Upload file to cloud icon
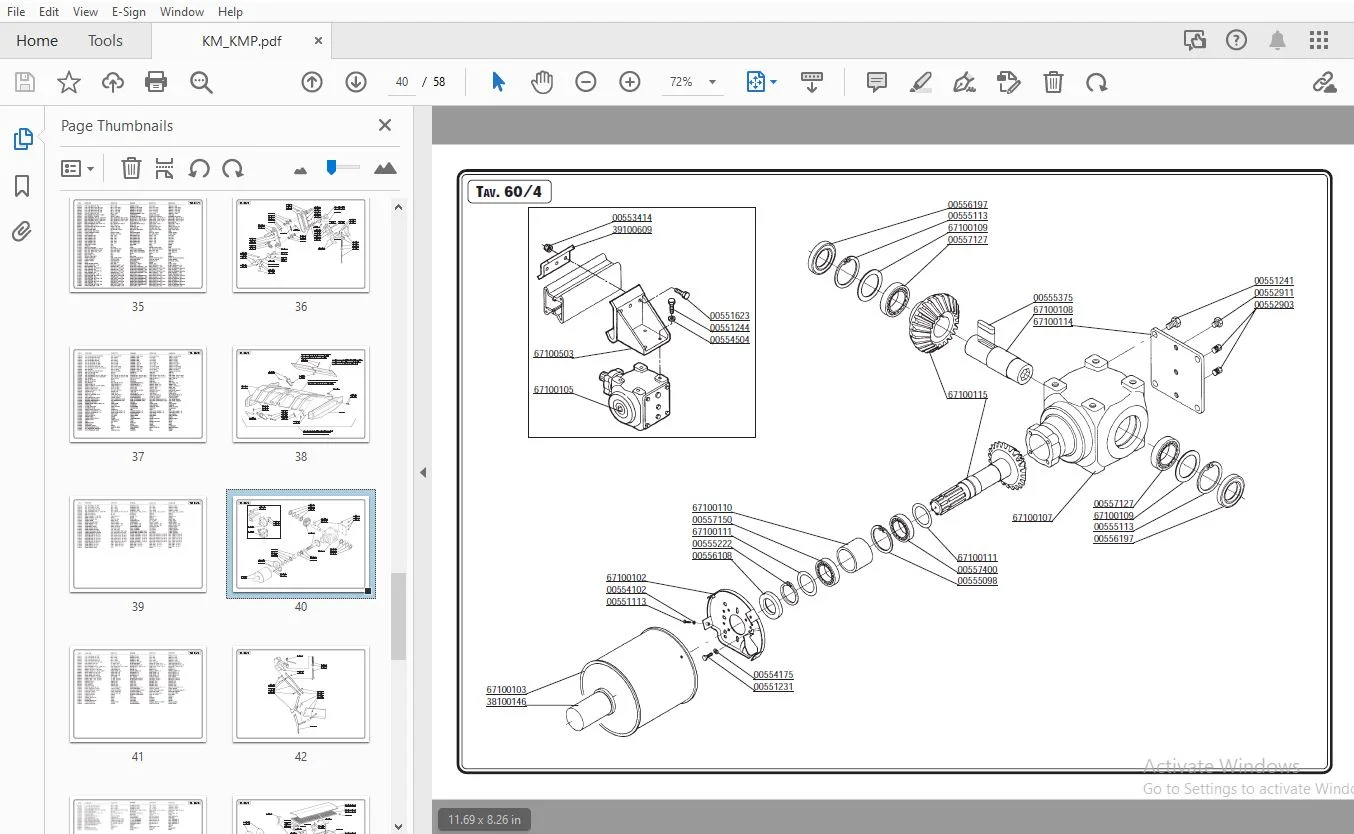The width and height of the screenshot is (1354, 834). (113, 82)
